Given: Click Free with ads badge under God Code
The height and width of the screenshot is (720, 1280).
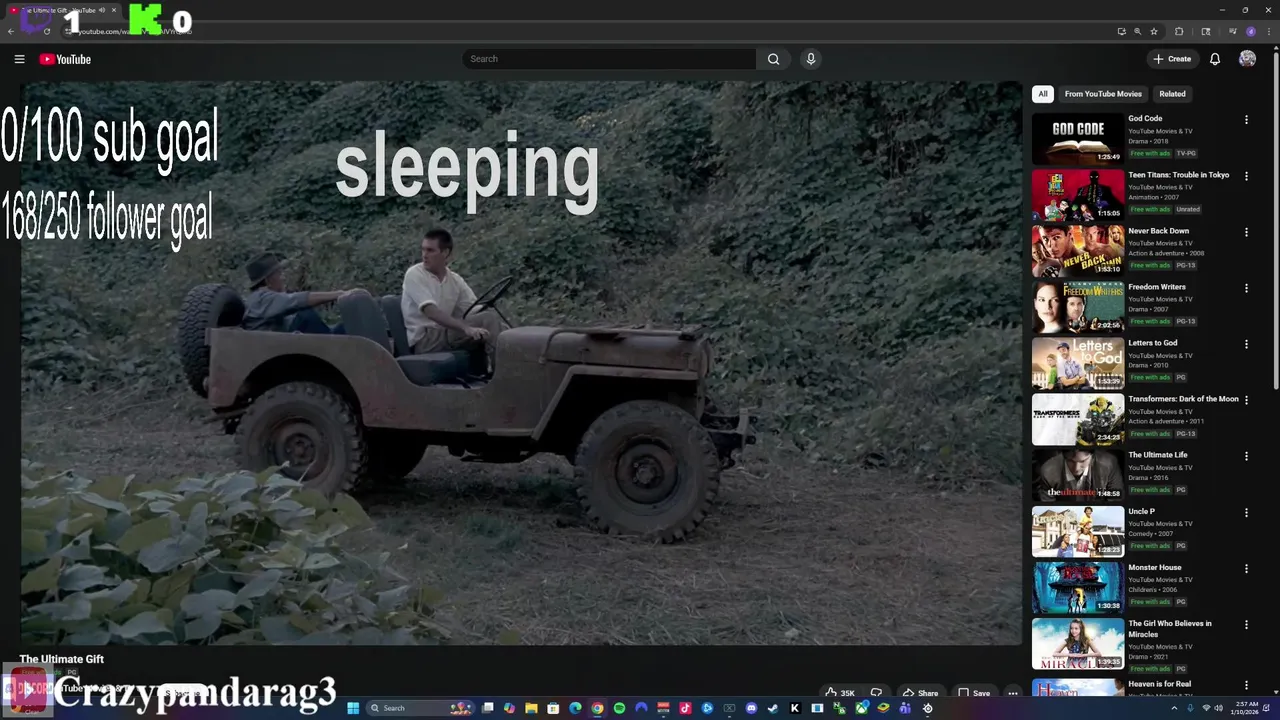Looking at the screenshot, I should pos(1150,153).
